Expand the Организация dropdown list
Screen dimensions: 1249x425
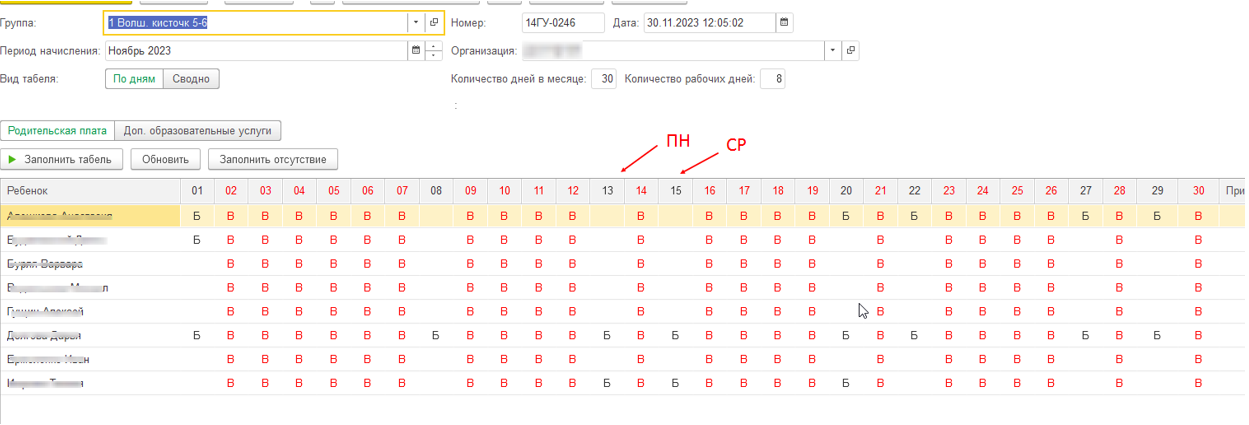click(x=832, y=50)
